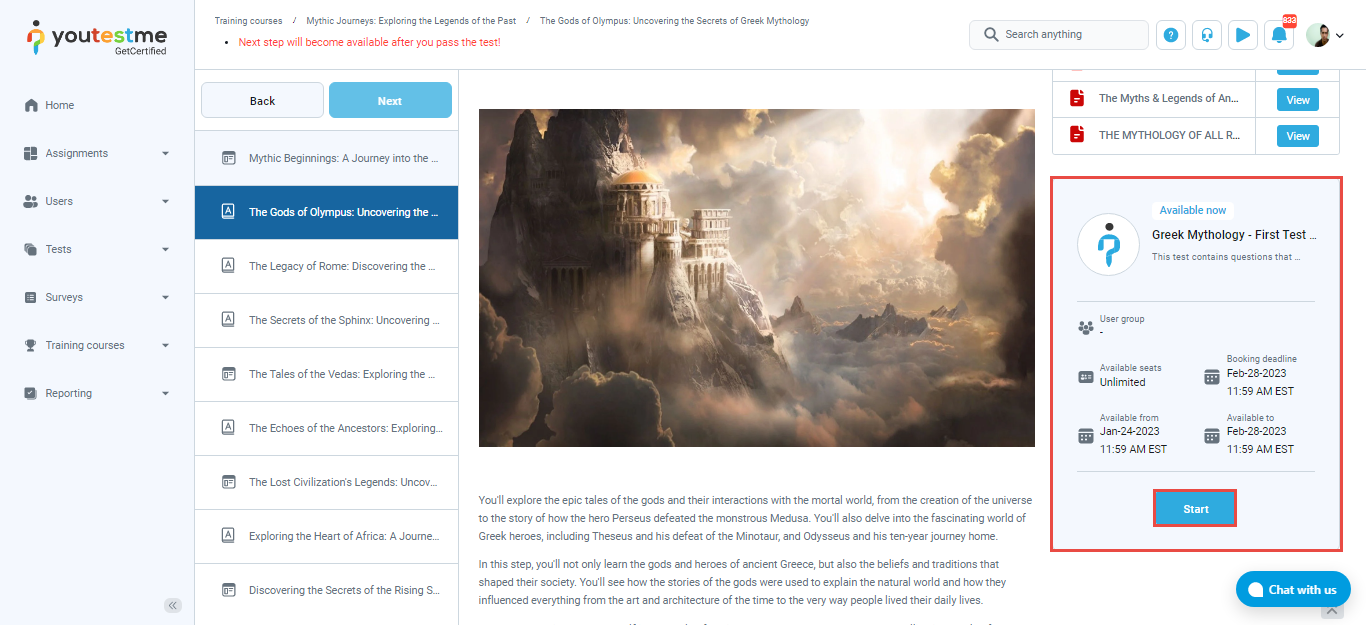Open The Secrets of the Sphinx step
The width and height of the screenshot is (1366, 625).
[x=327, y=320]
